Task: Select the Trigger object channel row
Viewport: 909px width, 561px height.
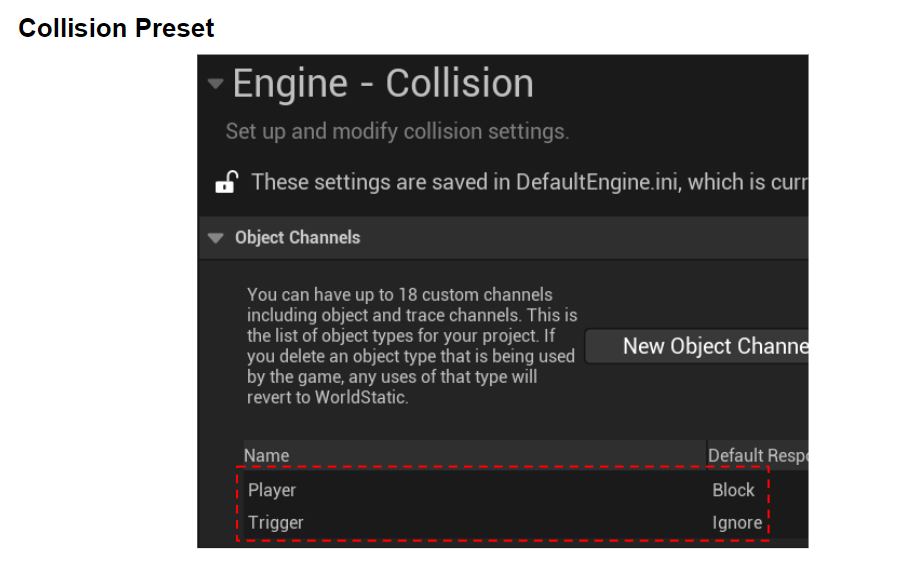Action: (x=276, y=522)
